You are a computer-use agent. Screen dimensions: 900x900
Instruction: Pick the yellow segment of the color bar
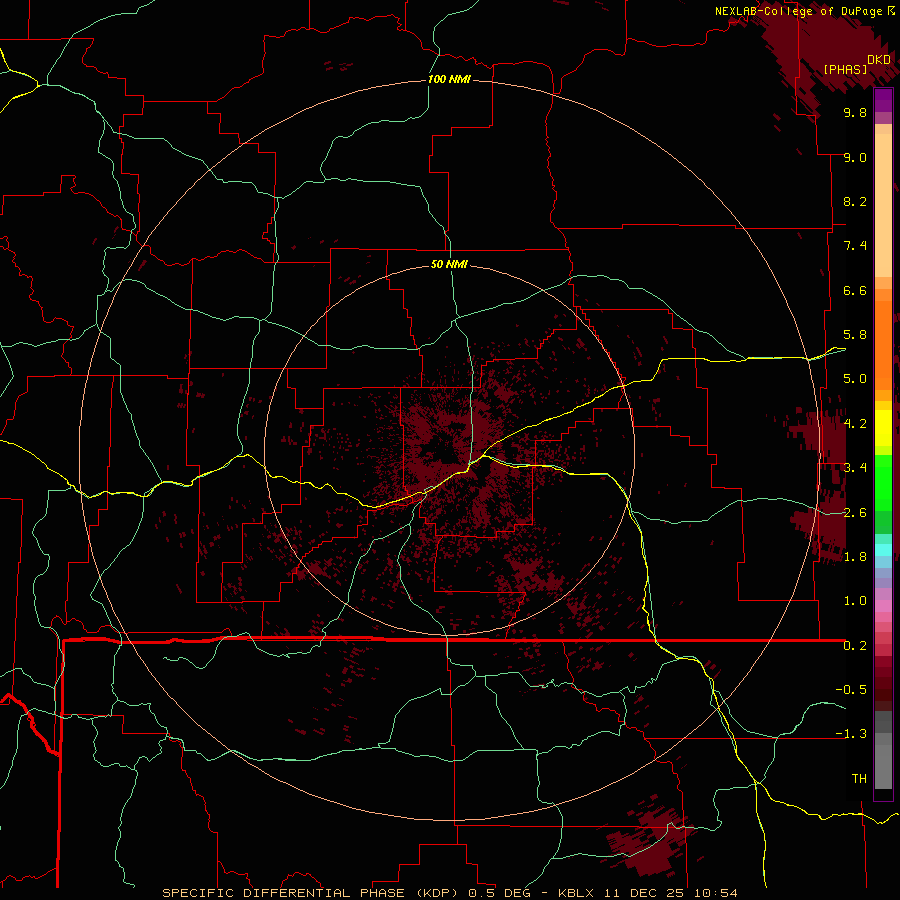click(x=883, y=428)
